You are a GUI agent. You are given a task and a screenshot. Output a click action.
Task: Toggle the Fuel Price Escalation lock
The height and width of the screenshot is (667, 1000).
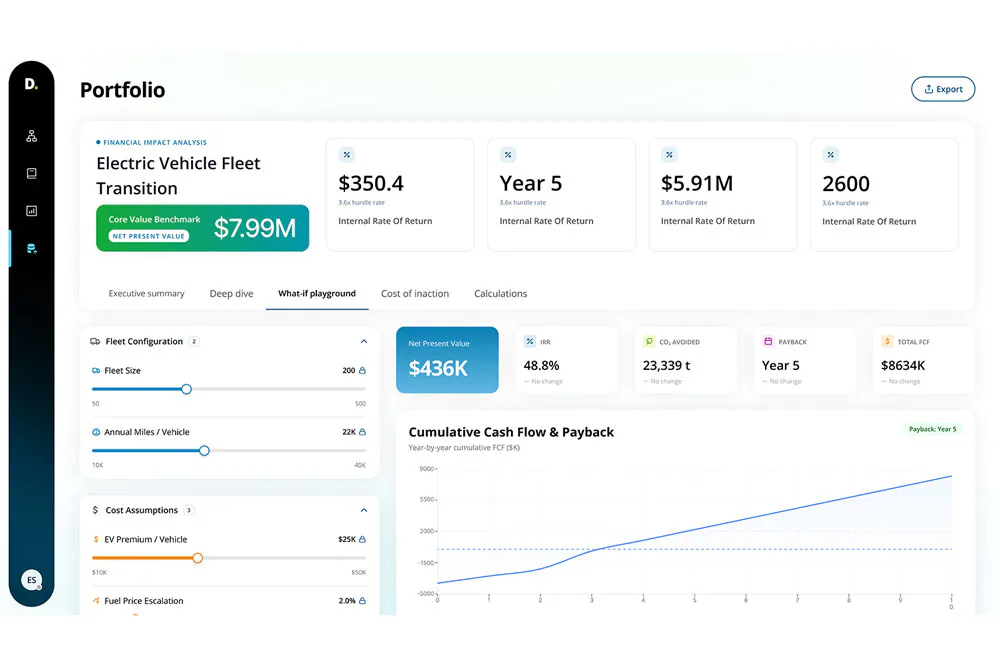362,601
